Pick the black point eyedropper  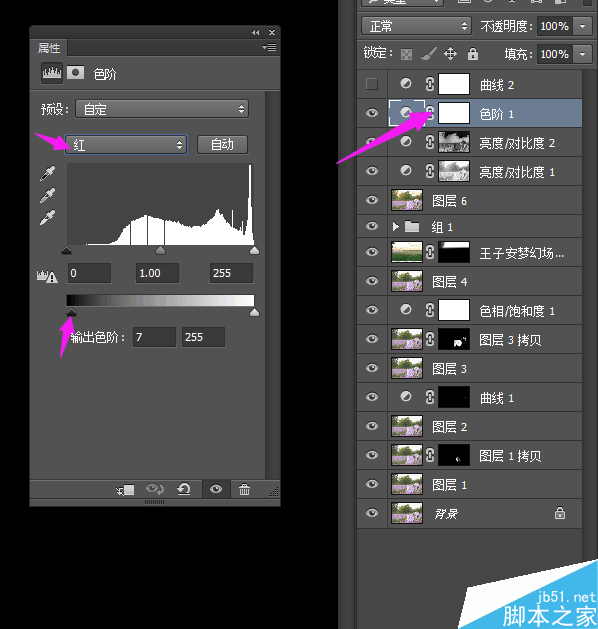(47, 173)
